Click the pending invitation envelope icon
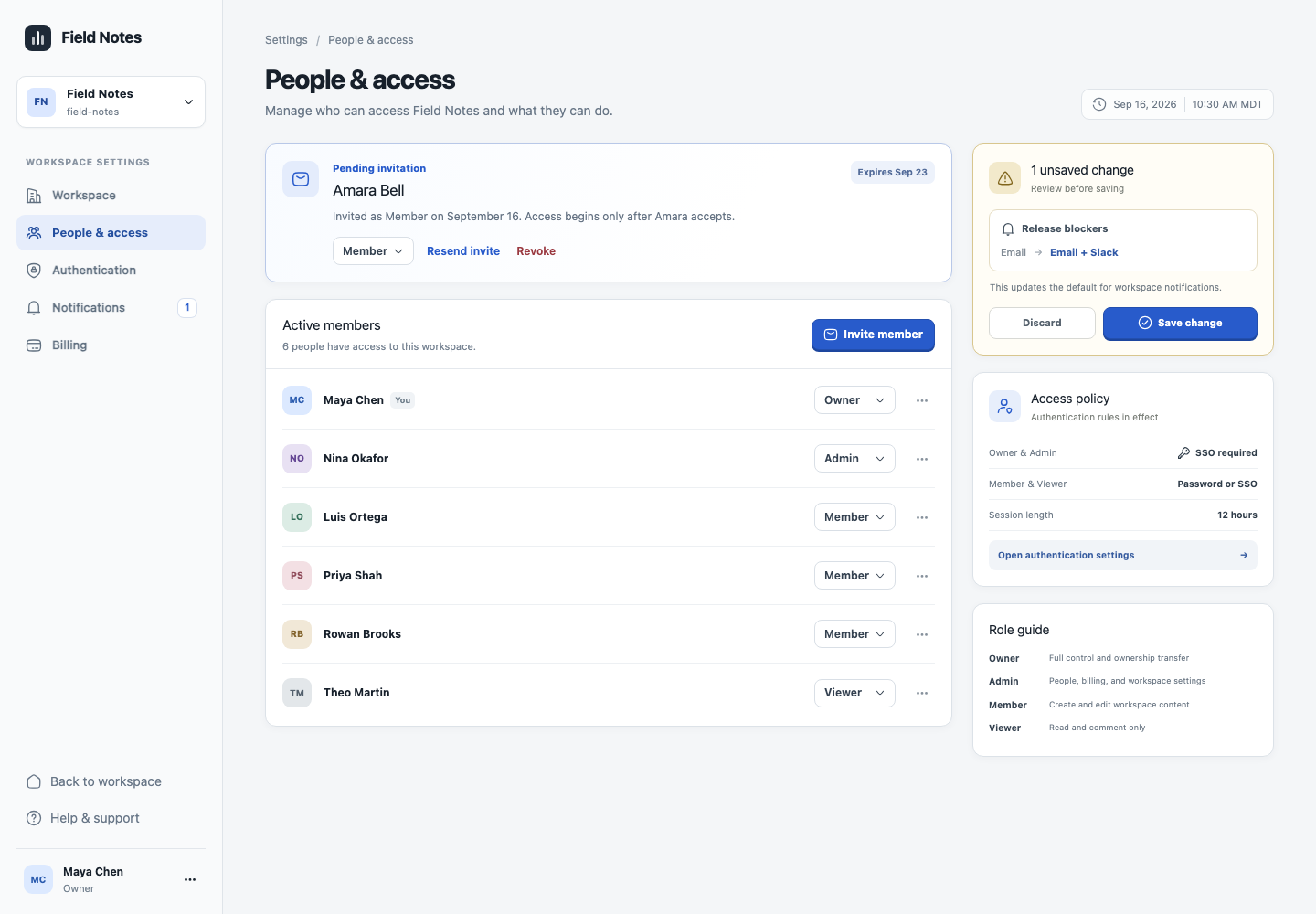The width and height of the screenshot is (1316, 914). coord(301,179)
